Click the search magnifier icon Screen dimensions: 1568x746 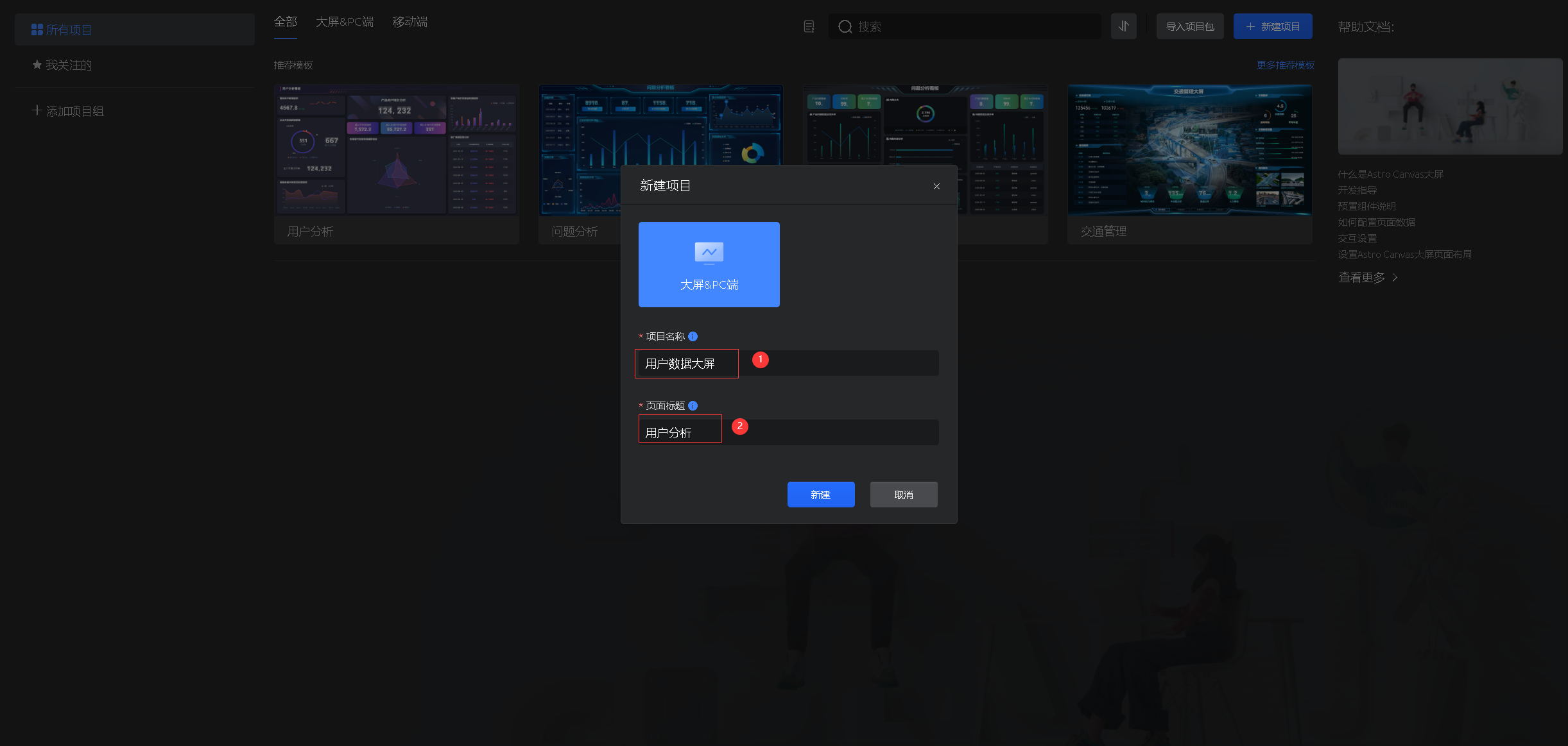pyautogui.click(x=845, y=26)
